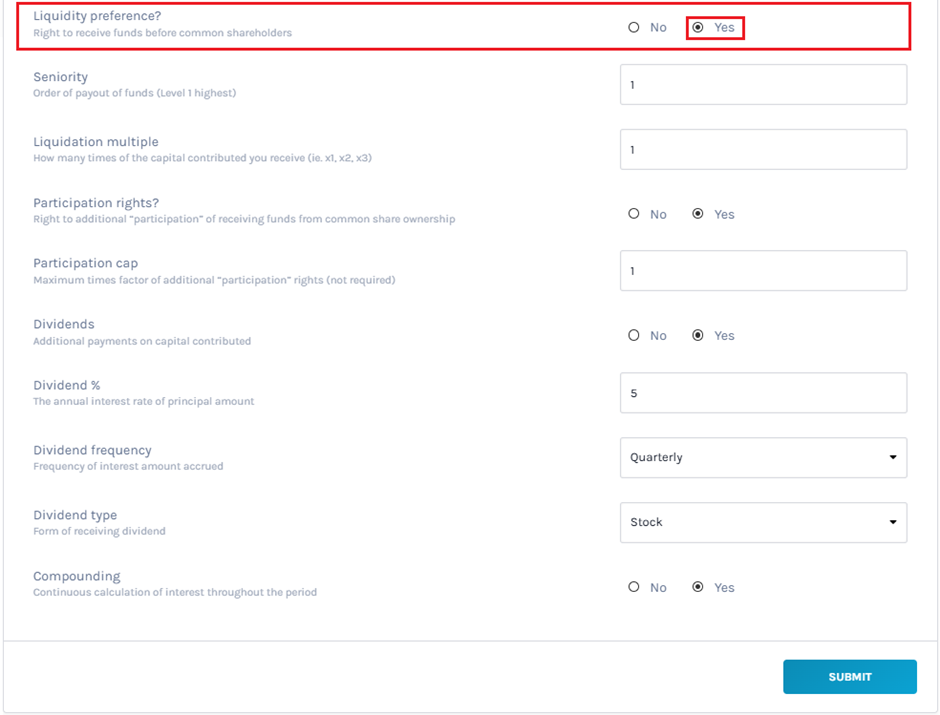Select Yes for Dividends
Viewport: 940px width, 715px height.
coord(698,335)
